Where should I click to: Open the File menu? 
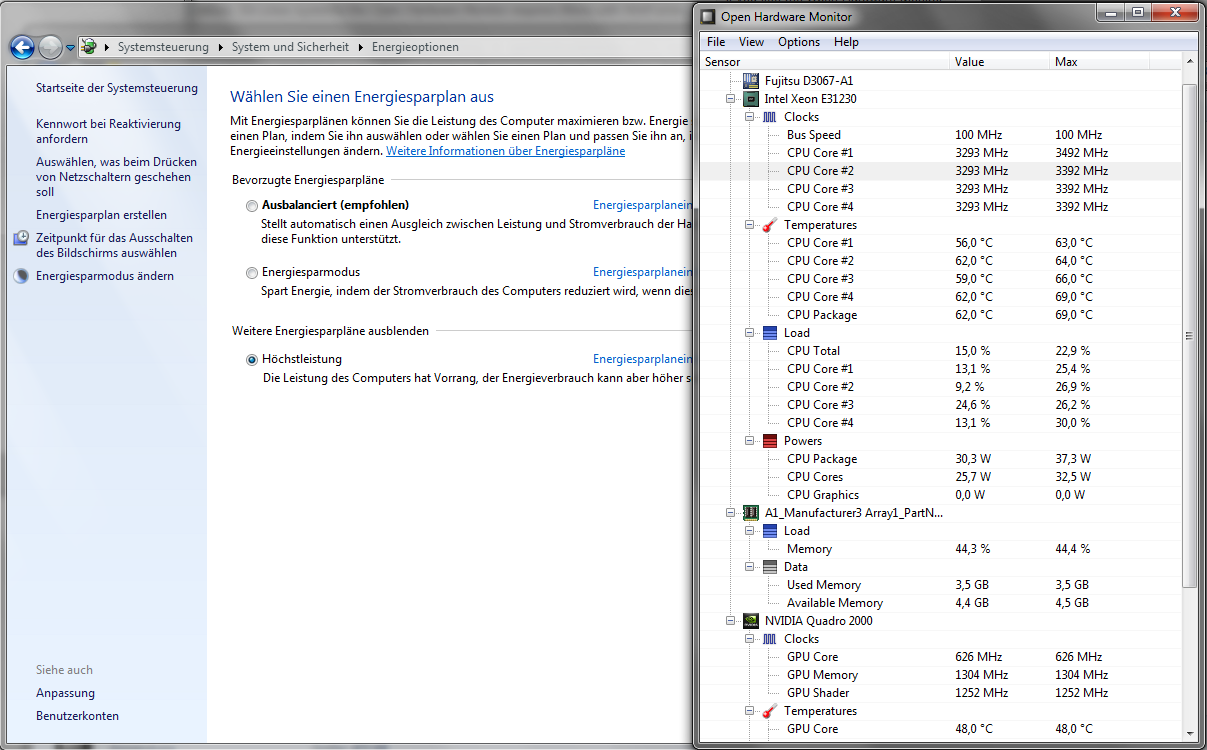click(716, 42)
